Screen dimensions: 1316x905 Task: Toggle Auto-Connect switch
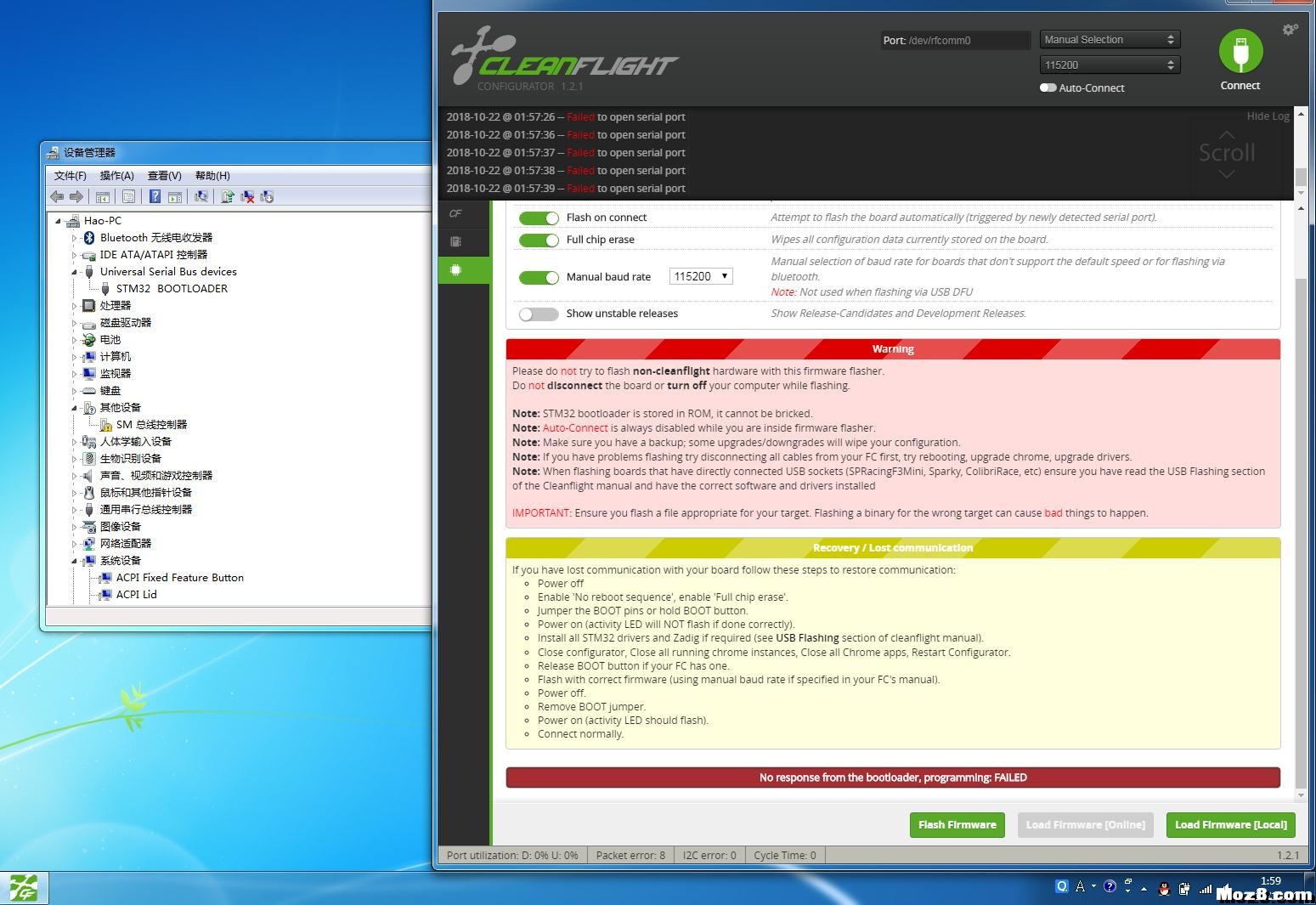click(1048, 88)
